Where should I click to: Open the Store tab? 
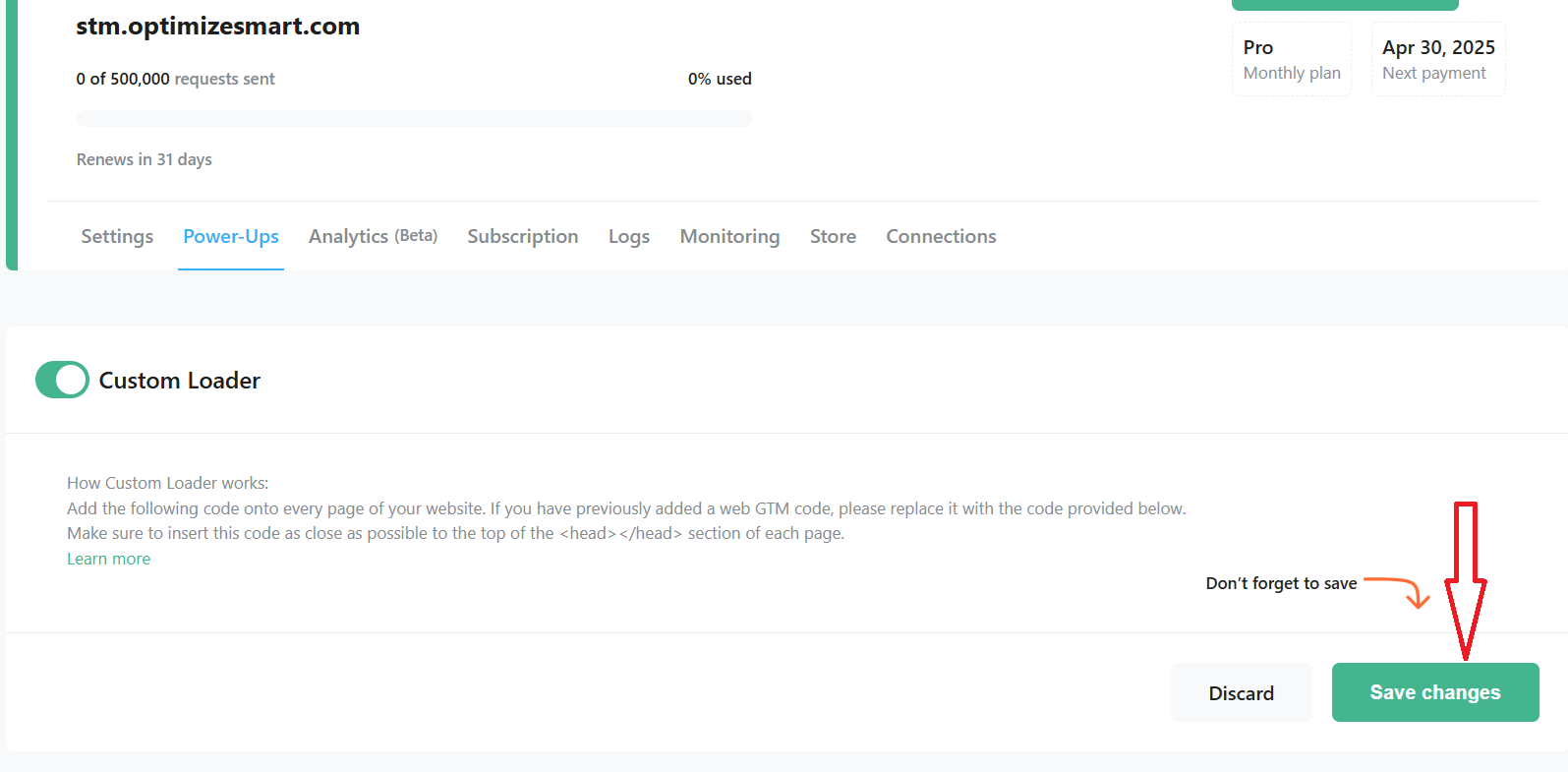[833, 236]
